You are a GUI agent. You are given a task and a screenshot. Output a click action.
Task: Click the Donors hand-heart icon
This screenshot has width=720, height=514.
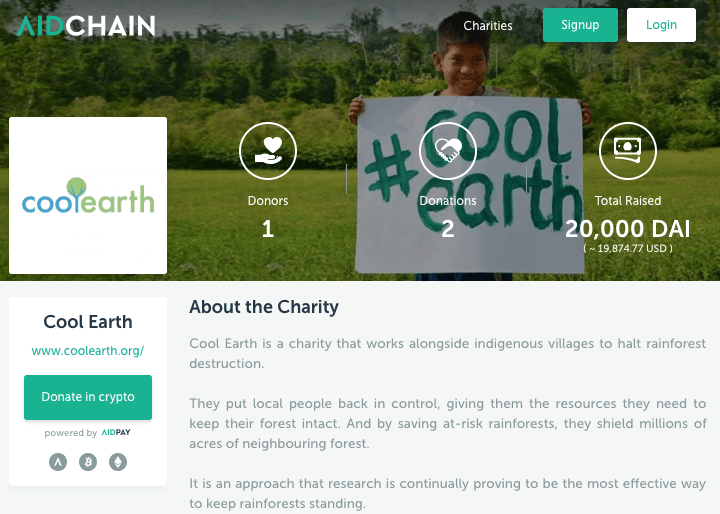point(268,151)
